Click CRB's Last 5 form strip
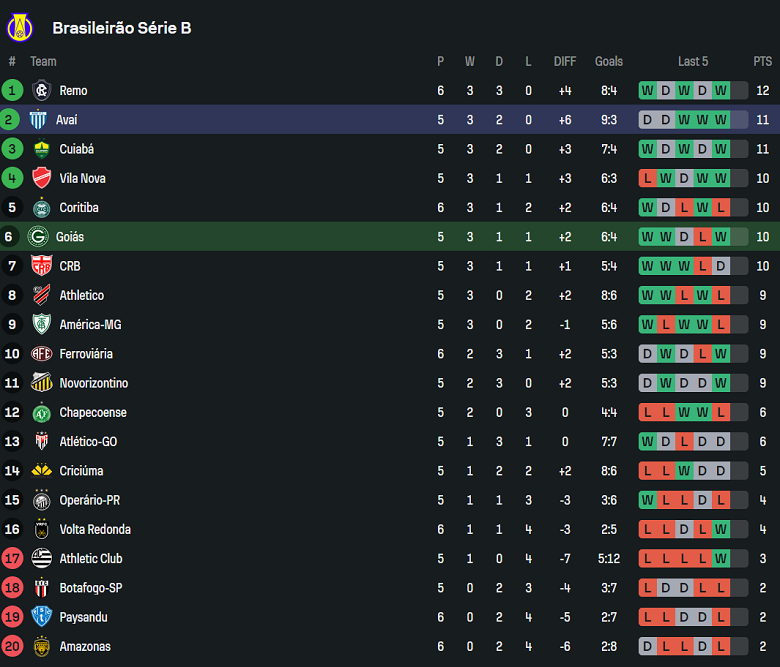Screen dimensions: 780x667 pyautogui.click(x=693, y=267)
